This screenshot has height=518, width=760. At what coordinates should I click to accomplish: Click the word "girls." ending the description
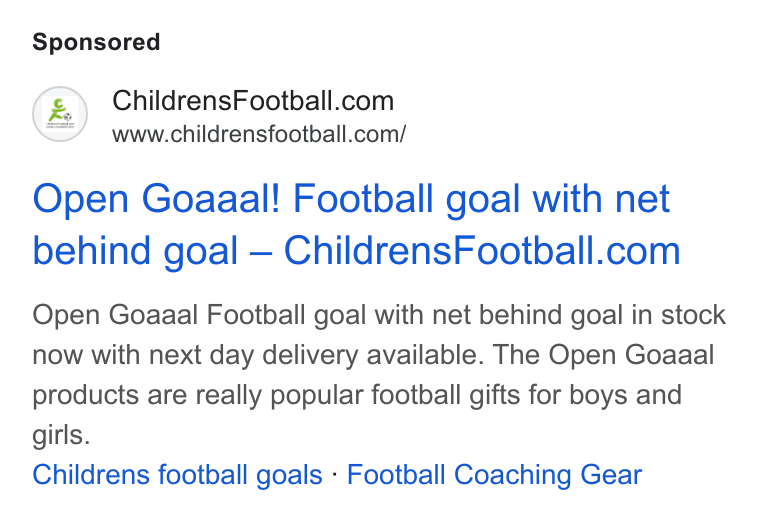point(61,435)
